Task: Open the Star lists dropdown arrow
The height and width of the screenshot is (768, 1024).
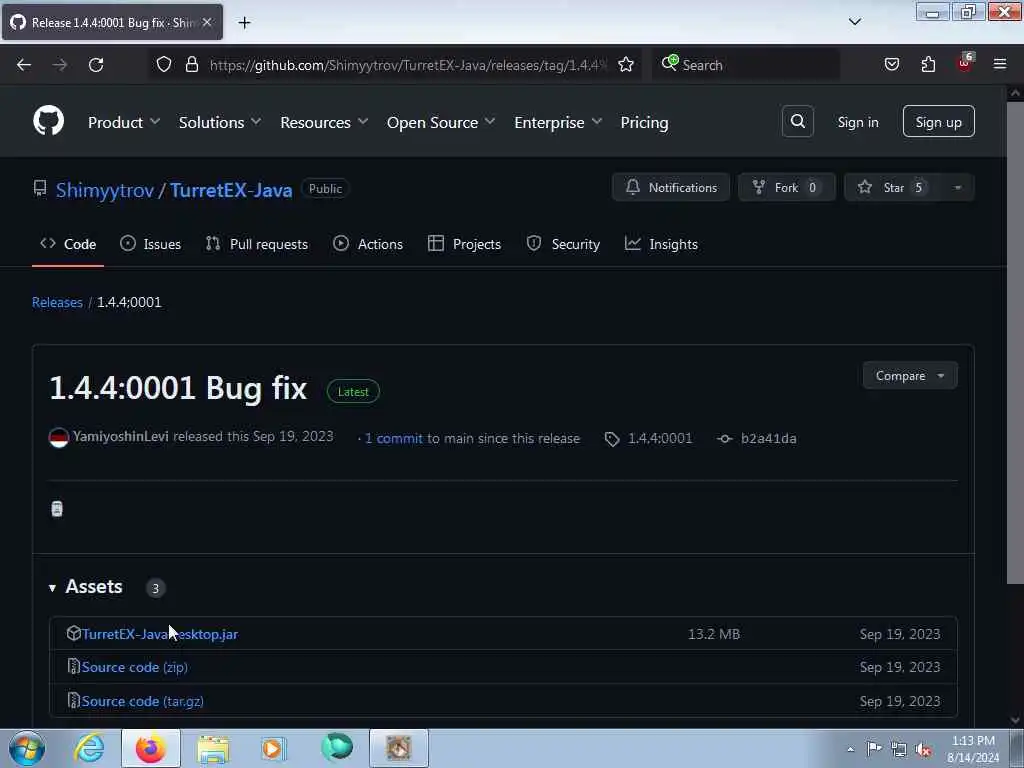Action: tap(957, 187)
